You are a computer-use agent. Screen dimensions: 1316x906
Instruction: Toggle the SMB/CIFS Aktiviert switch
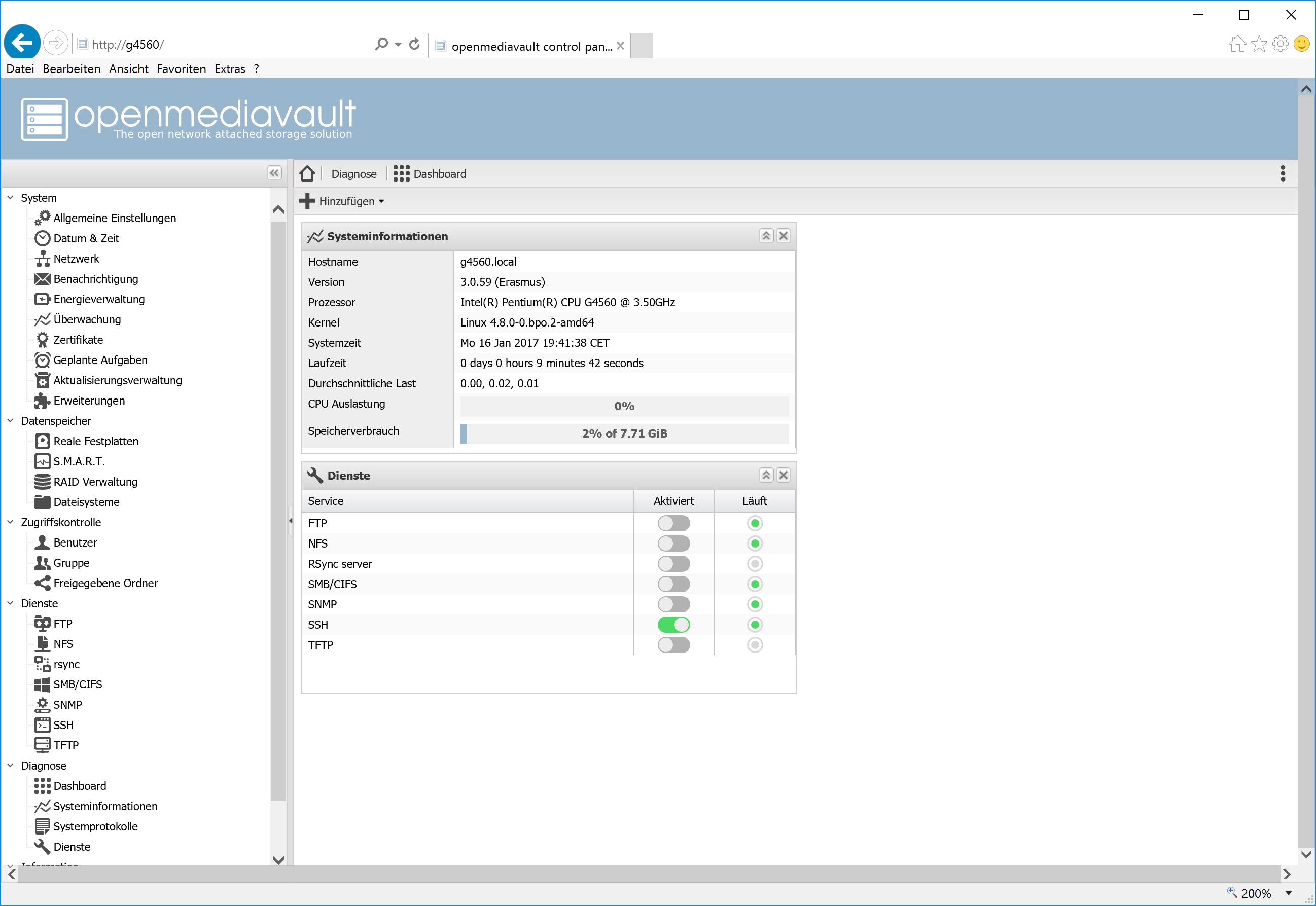673,584
